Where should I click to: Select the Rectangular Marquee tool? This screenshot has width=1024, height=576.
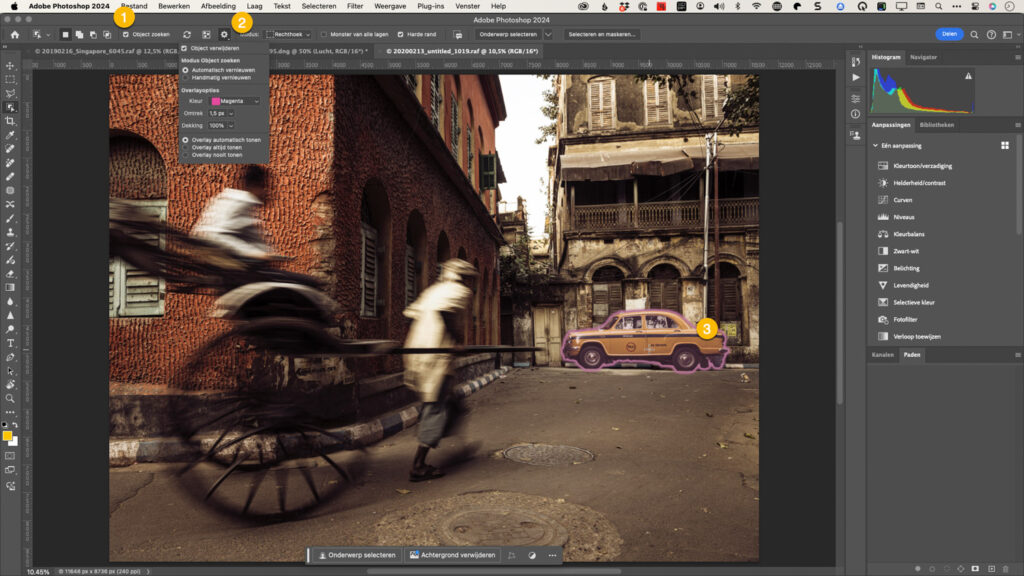[10, 80]
